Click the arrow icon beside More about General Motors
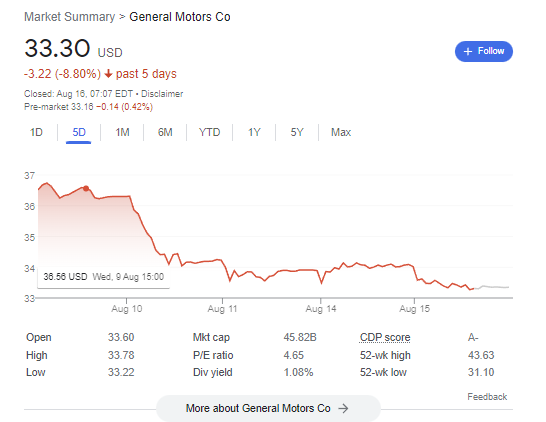This screenshot has width=546, height=422. 343,408
